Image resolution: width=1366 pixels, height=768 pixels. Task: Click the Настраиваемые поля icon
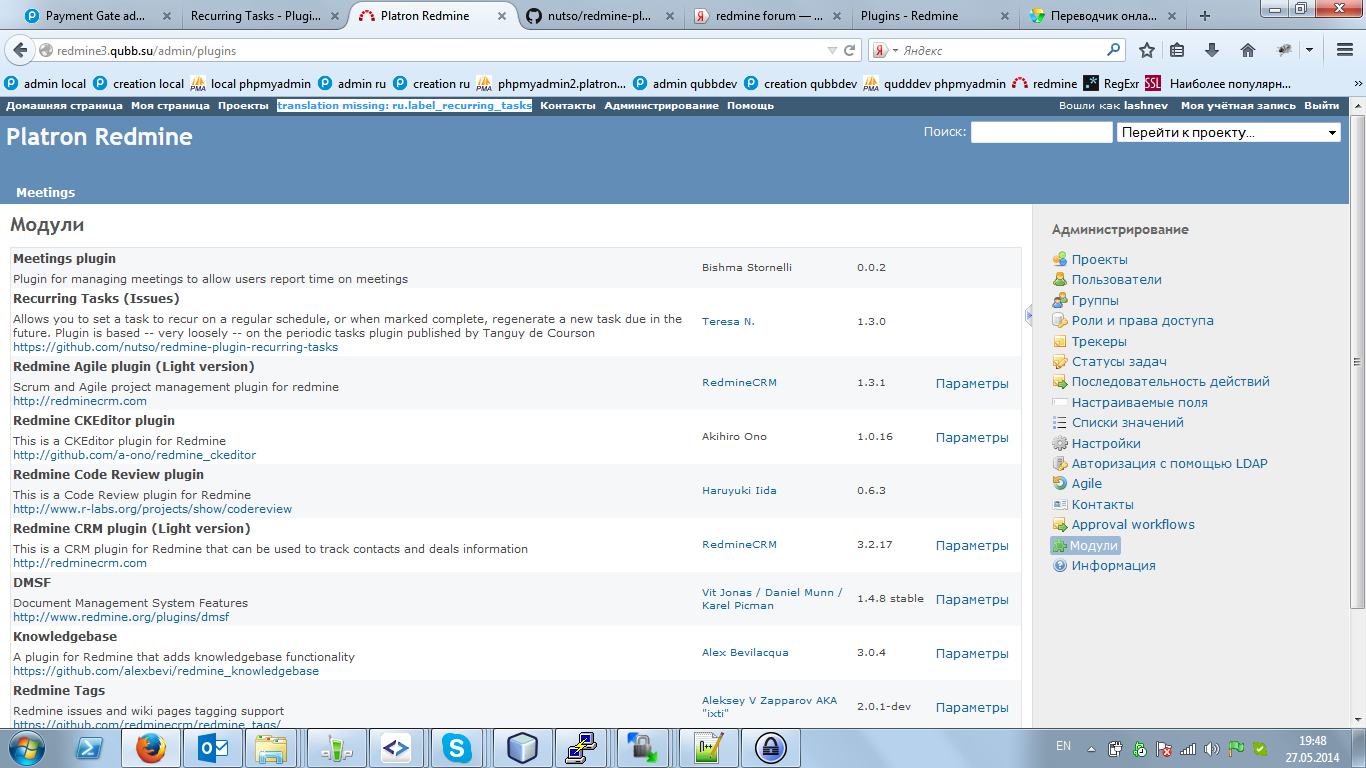1060,402
